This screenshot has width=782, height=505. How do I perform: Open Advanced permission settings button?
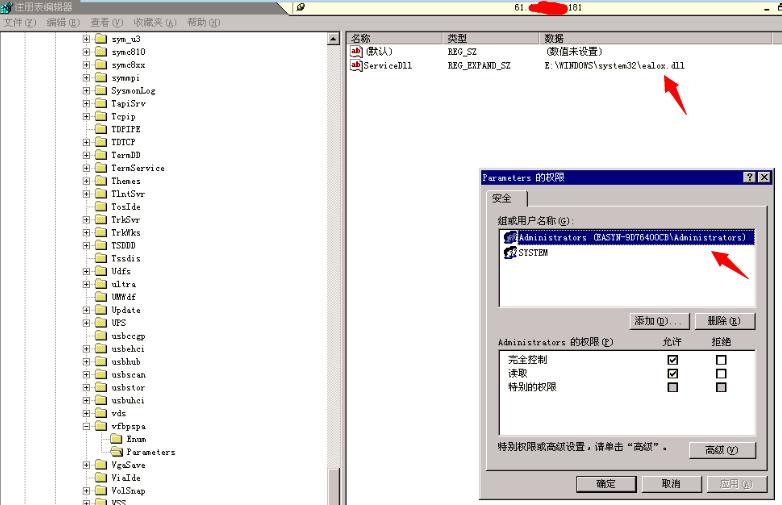722,450
